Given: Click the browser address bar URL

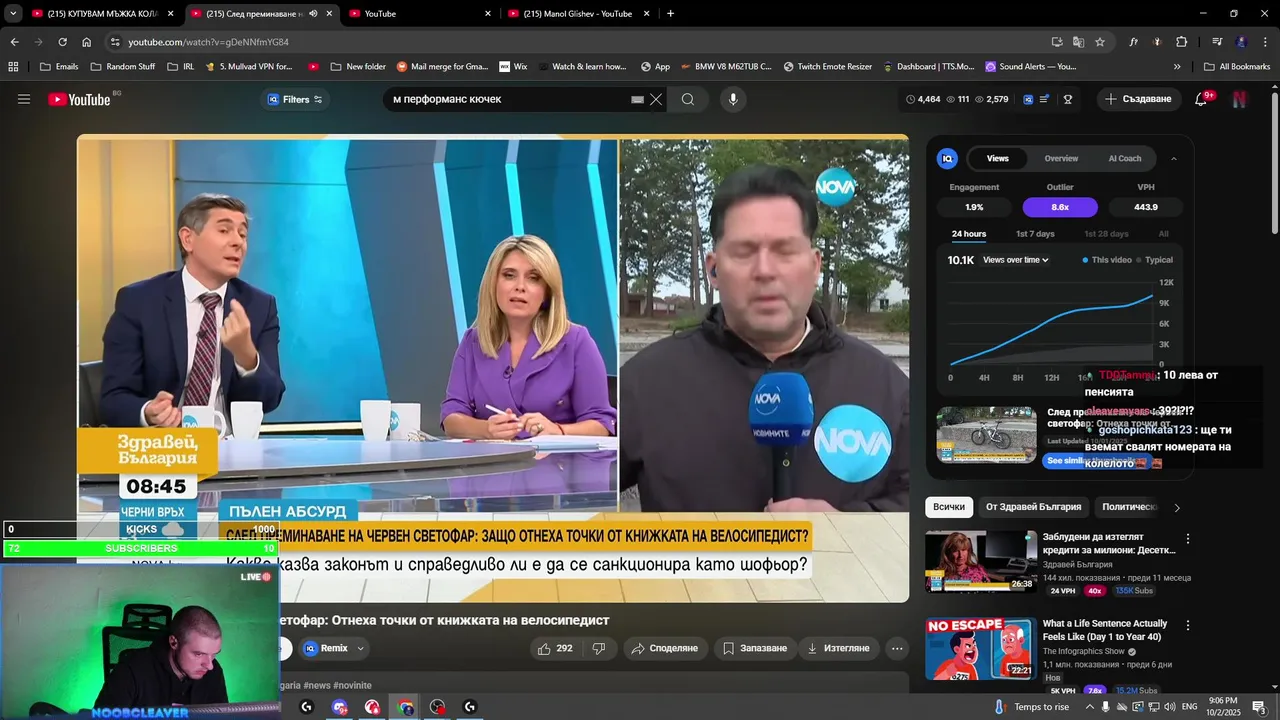Looking at the screenshot, I should (208, 42).
